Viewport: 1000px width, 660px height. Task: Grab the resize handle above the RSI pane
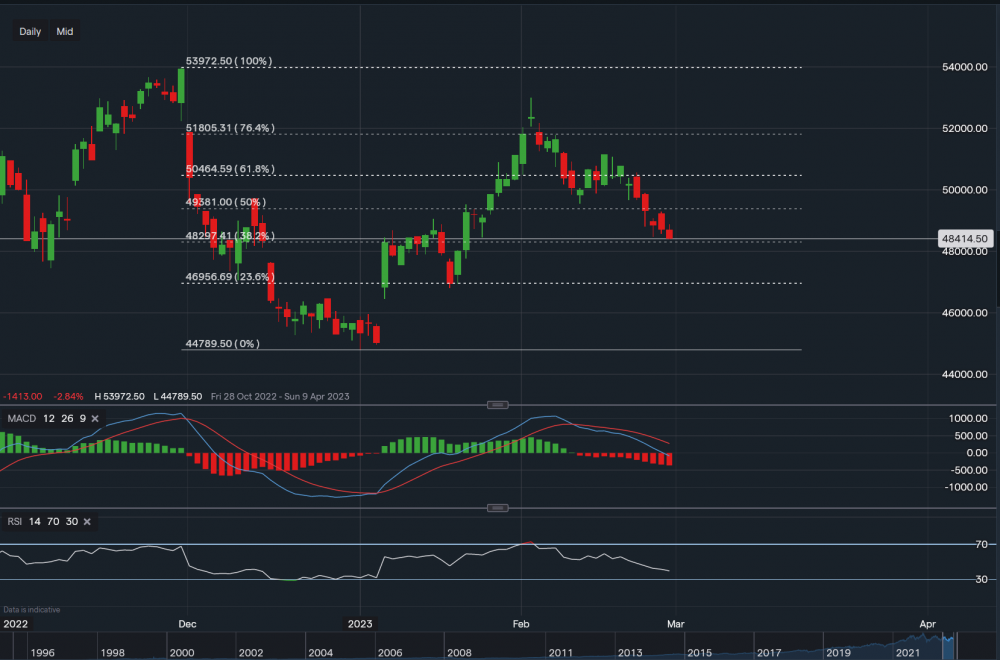497,508
